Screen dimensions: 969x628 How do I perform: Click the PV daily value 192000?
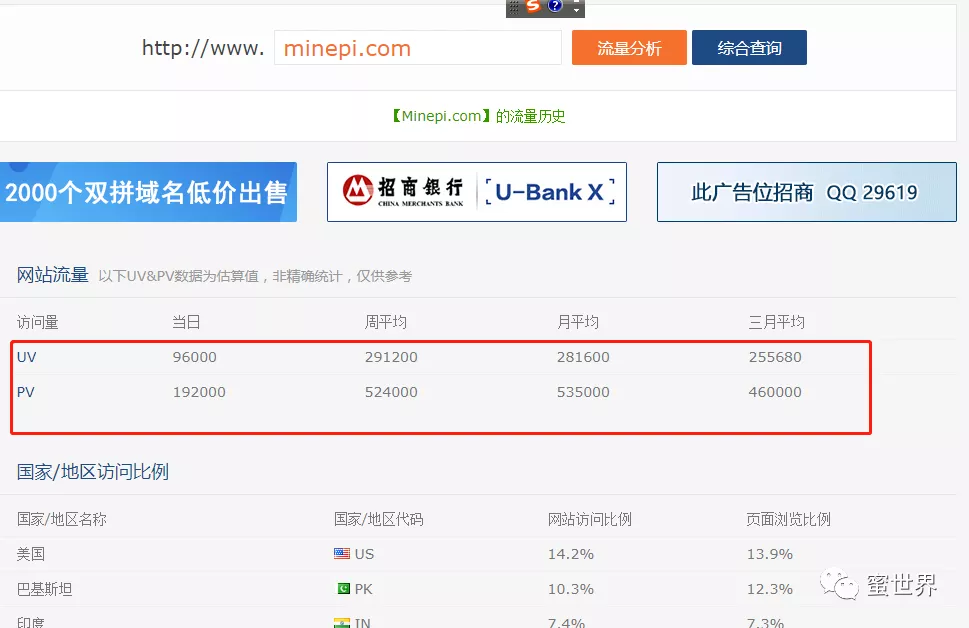pyautogui.click(x=199, y=392)
